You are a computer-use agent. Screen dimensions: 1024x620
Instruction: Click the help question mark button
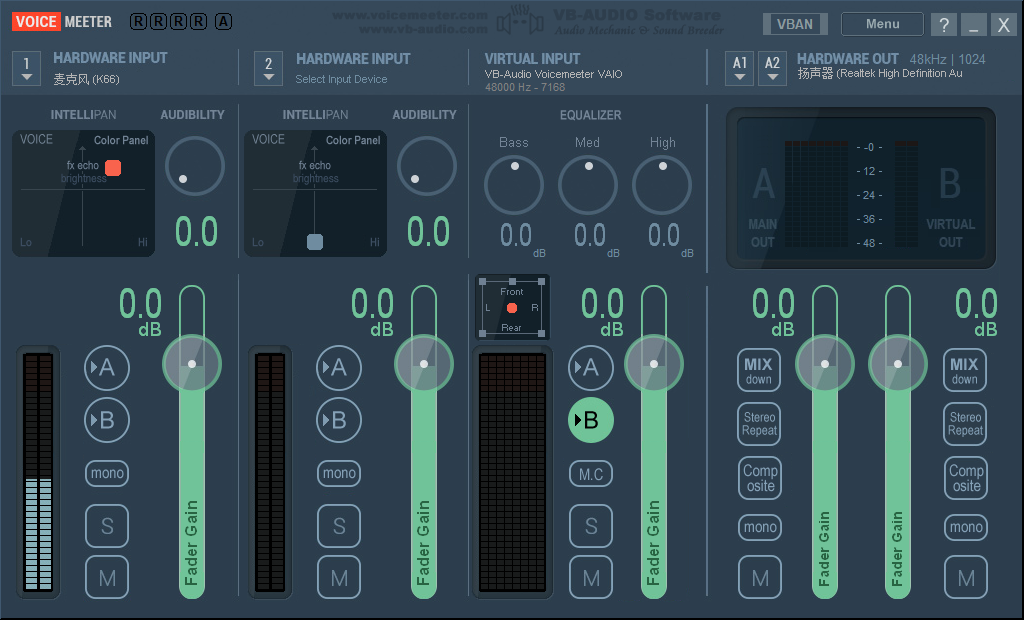tap(944, 25)
